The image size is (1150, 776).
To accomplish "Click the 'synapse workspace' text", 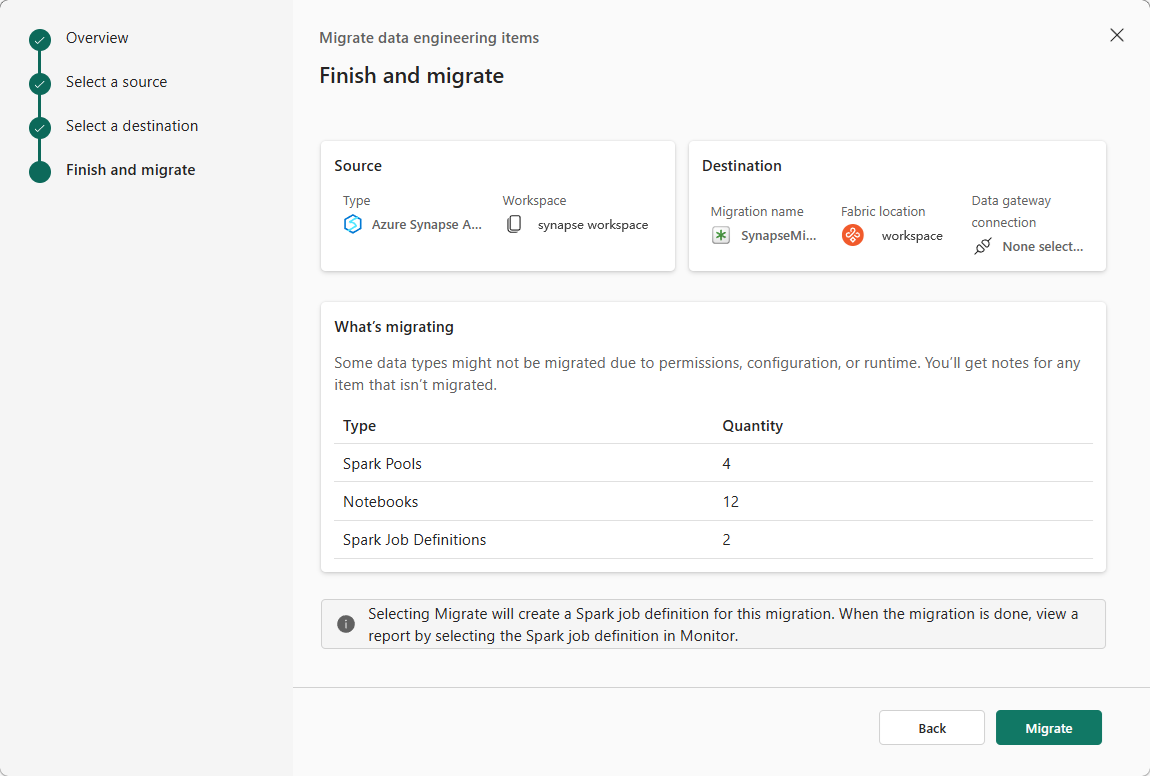I will [593, 225].
